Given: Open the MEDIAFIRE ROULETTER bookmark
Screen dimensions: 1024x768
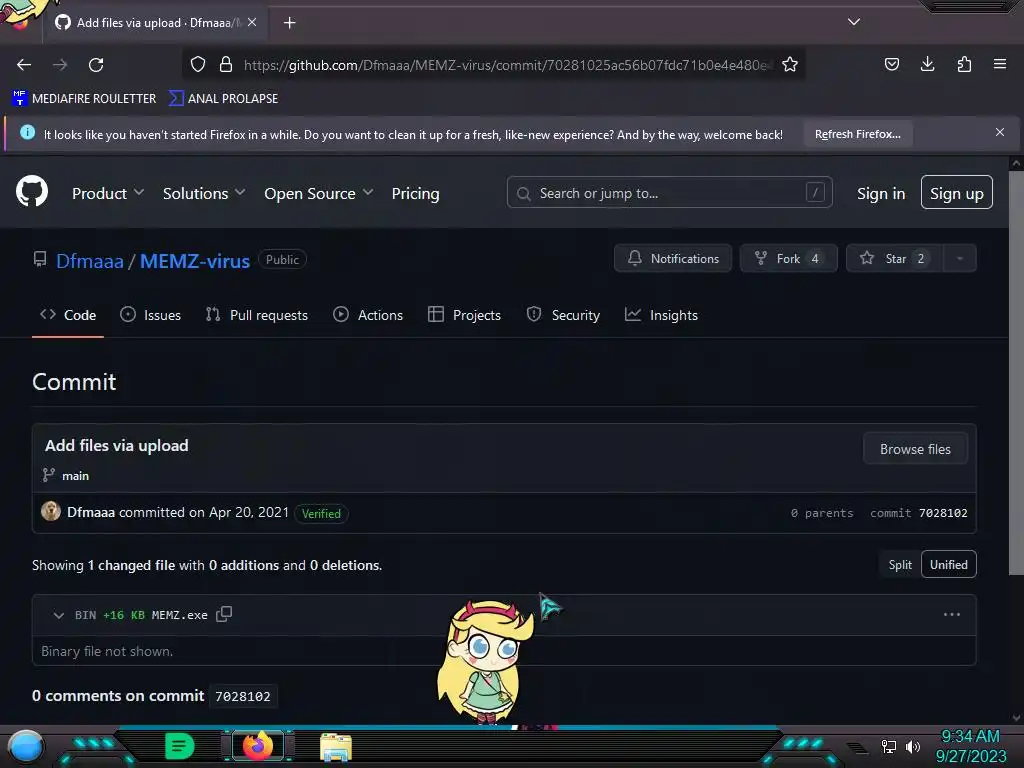Looking at the screenshot, I should tap(84, 99).
